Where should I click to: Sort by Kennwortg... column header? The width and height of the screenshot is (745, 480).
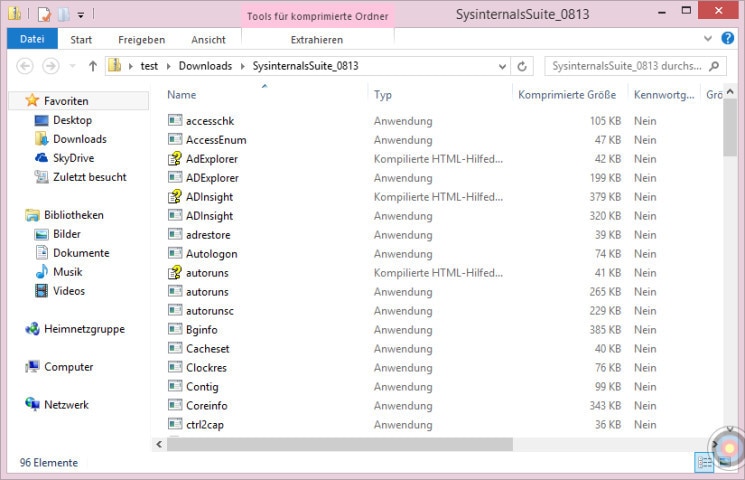click(663, 95)
